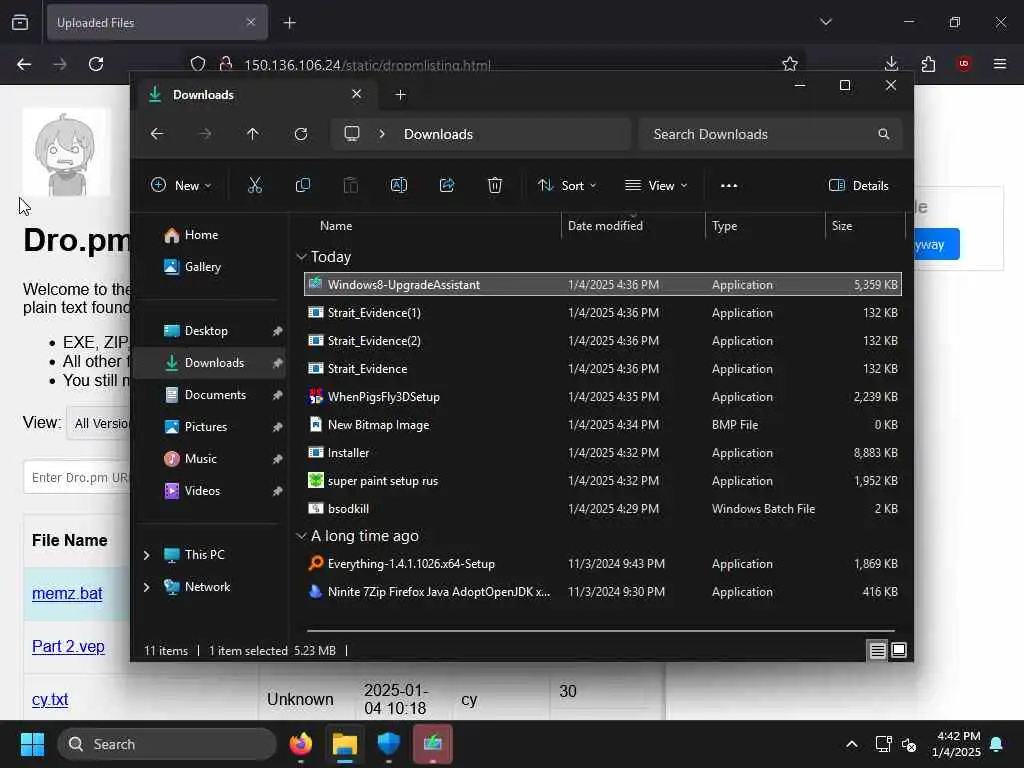The width and height of the screenshot is (1024, 768).
Task: Open the See more three-dots menu
Action: [729, 185]
